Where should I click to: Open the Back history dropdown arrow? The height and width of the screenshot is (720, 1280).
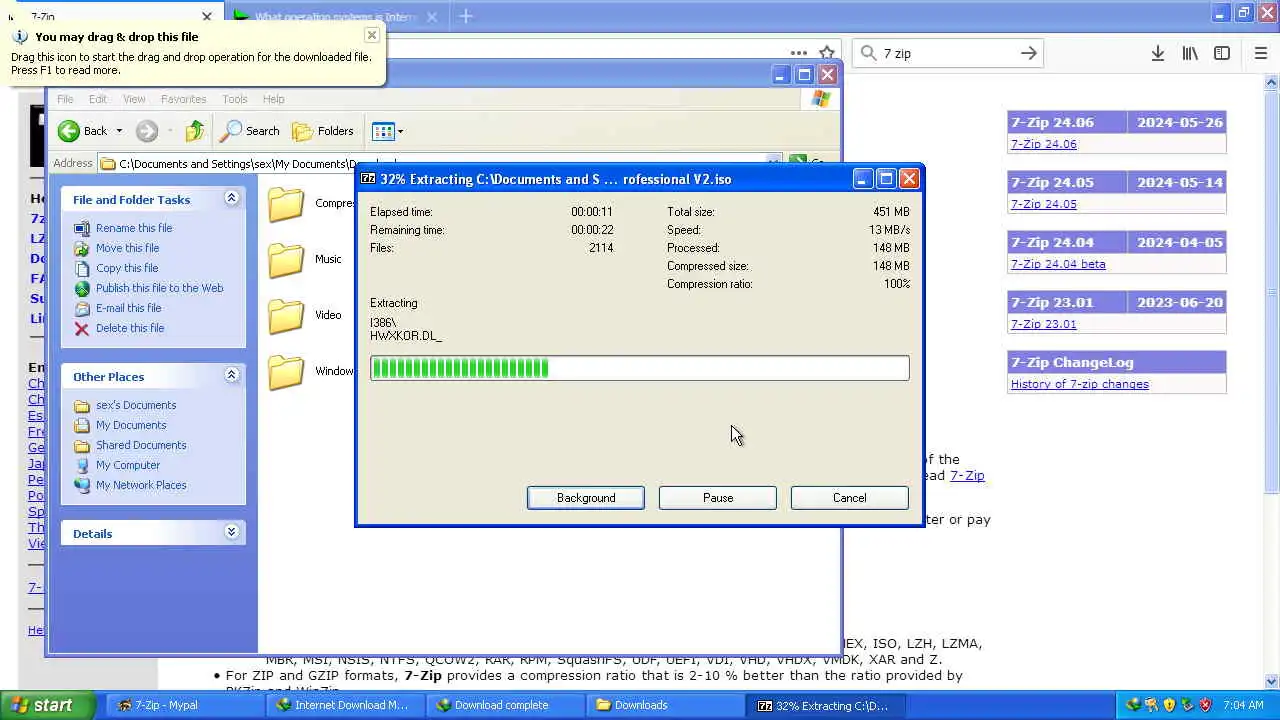[118, 131]
